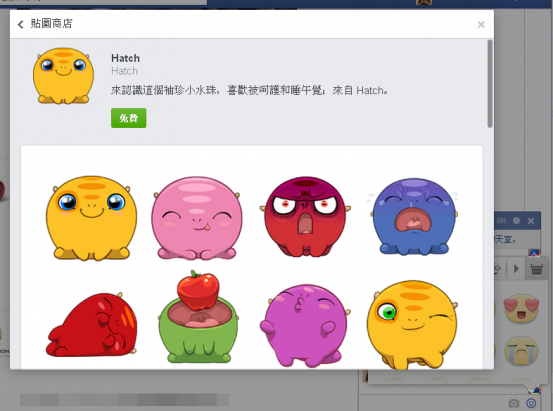Select the crying blue blob sticker

[x=413, y=216]
